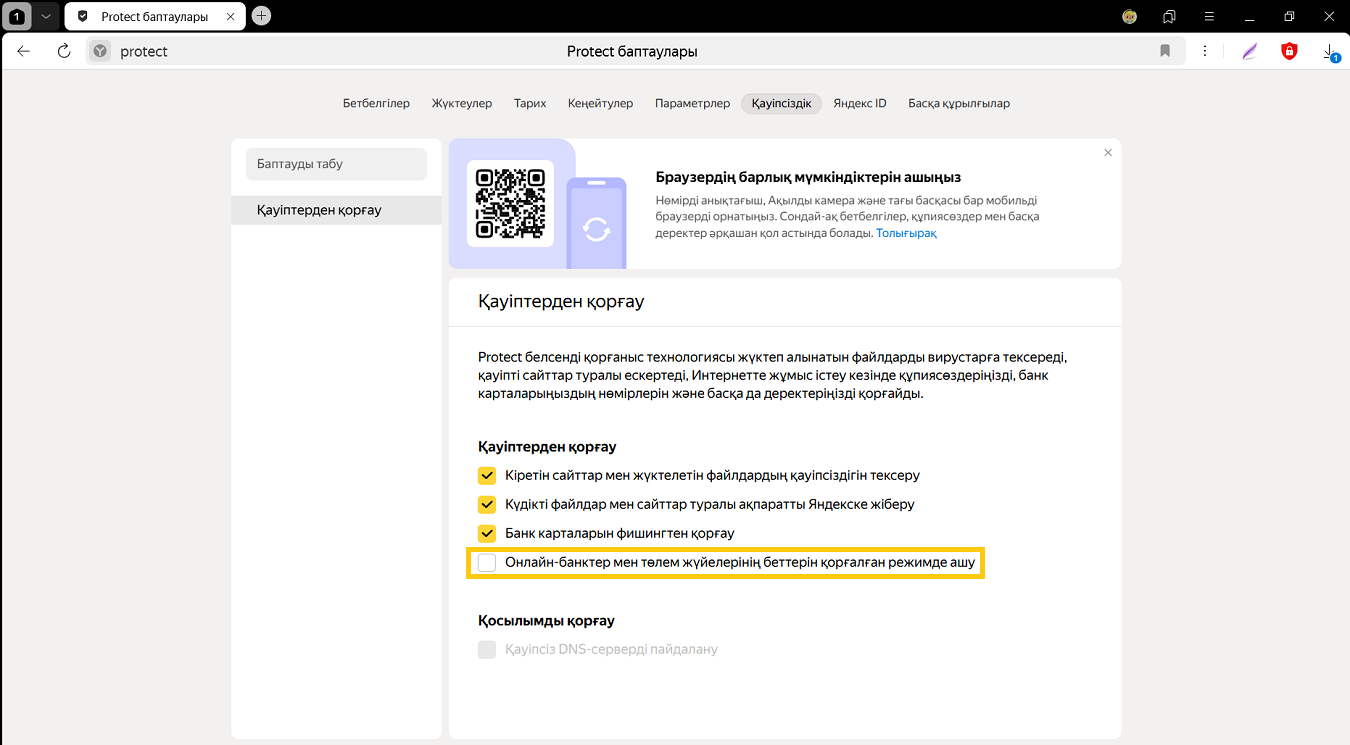Viewport: 1350px width, 745px height.
Task: Click the Баптауды табу search field
Action: coord(336,164)
